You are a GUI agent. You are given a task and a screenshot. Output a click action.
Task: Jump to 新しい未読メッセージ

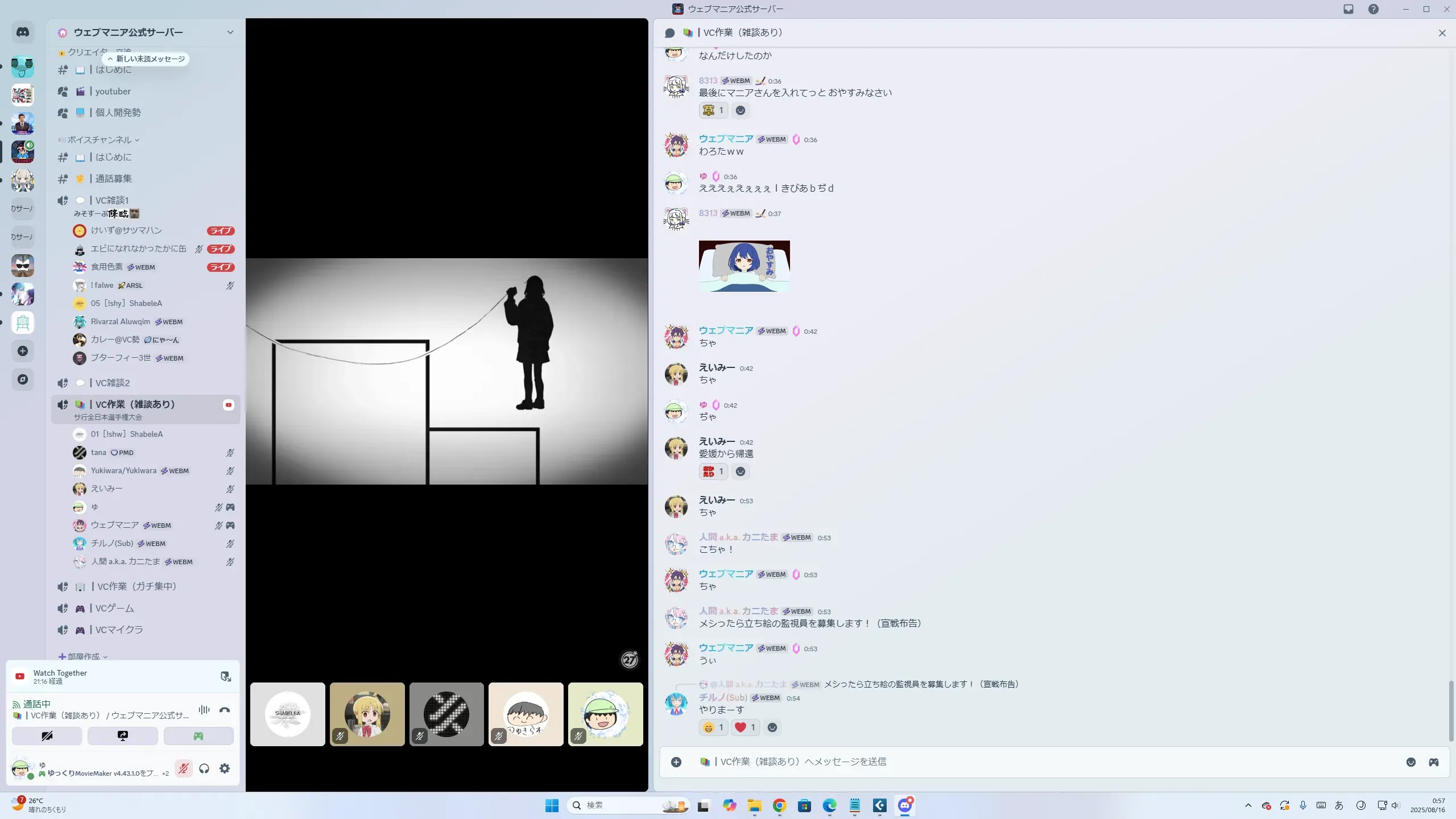[146, 59]
